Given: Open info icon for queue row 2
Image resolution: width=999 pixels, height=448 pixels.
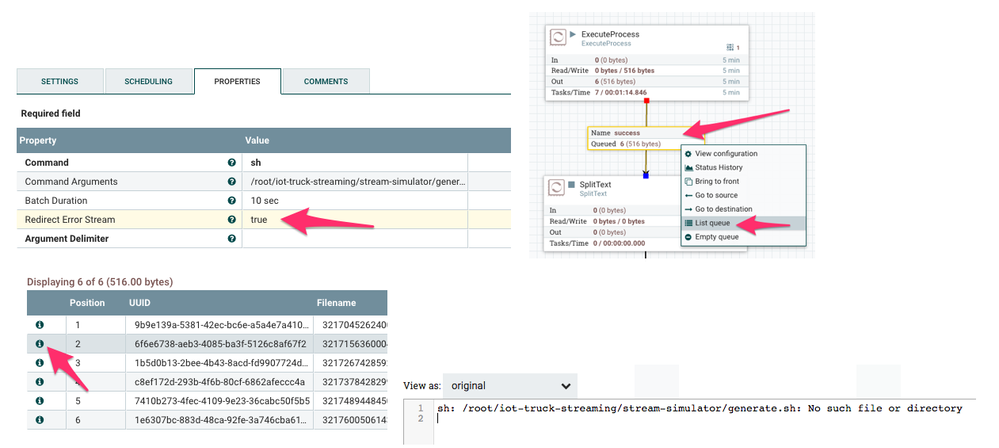Looking at the screenshot, I should tap(40, 344).
